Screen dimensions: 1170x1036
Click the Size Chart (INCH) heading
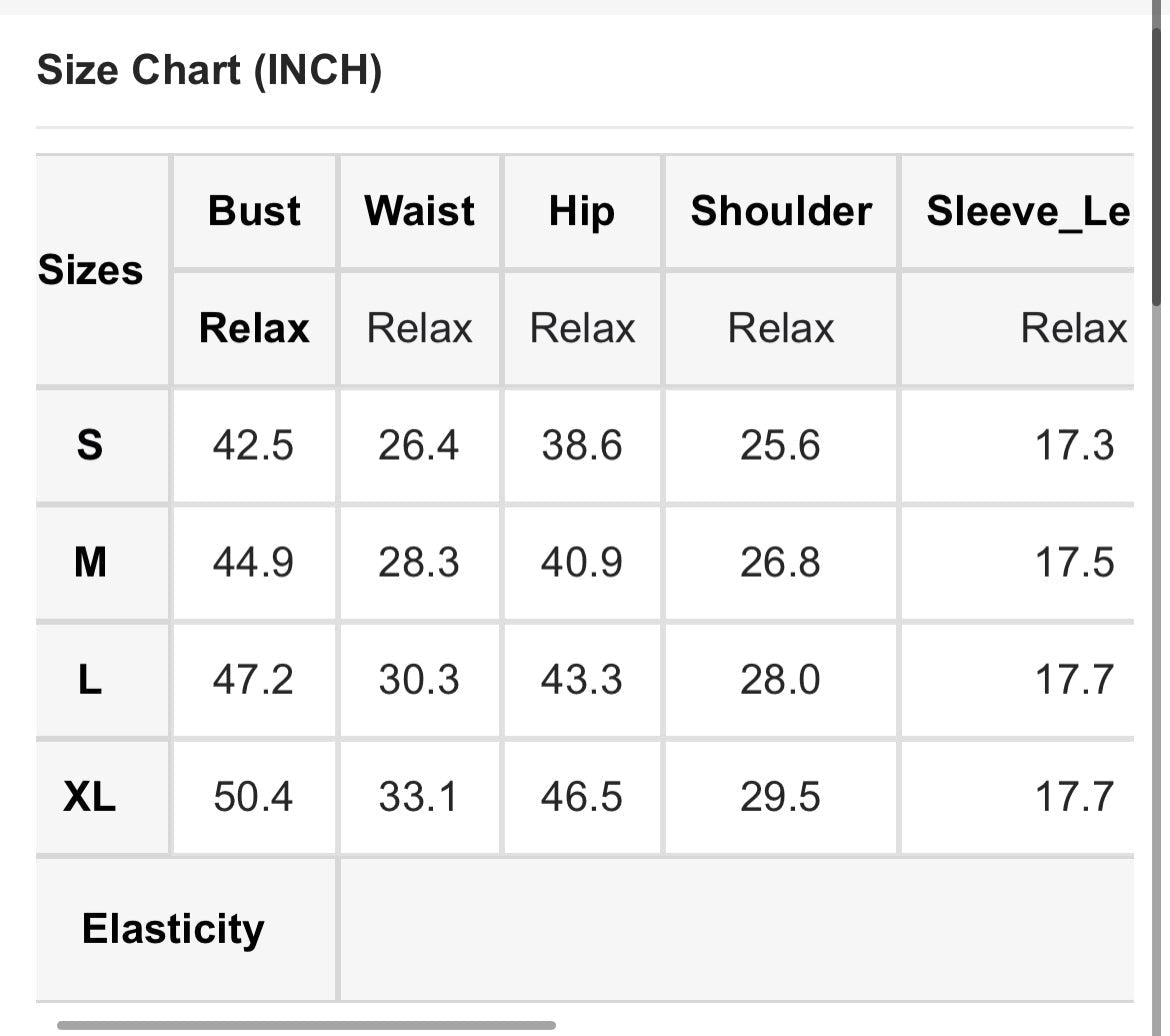pyautogui.click(x=209, y=71)
